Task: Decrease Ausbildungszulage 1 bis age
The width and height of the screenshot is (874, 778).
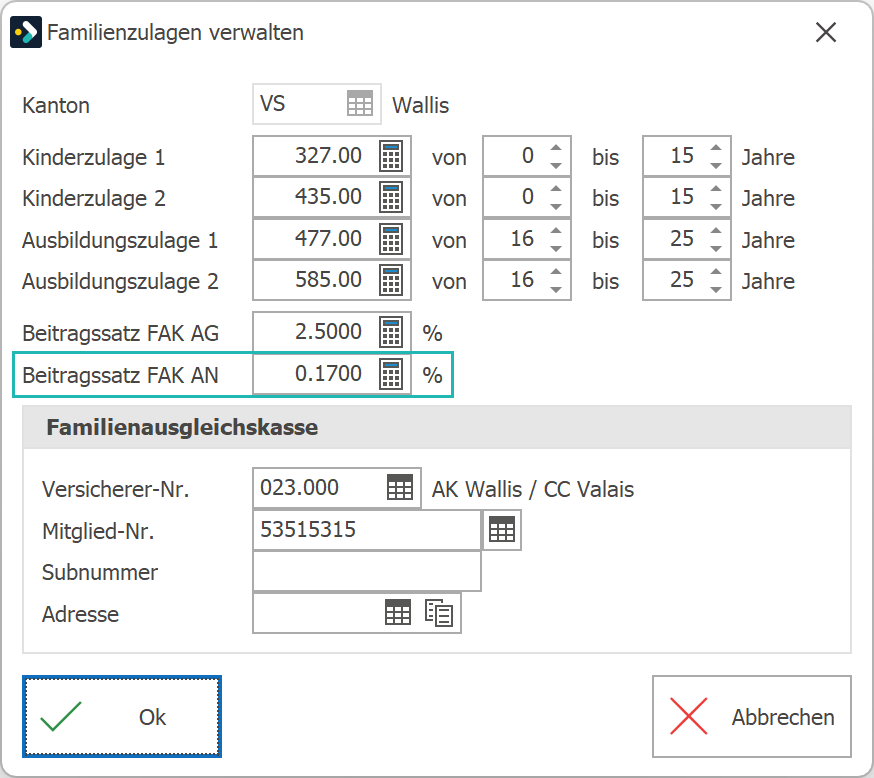Action: [x=716, y=249]
